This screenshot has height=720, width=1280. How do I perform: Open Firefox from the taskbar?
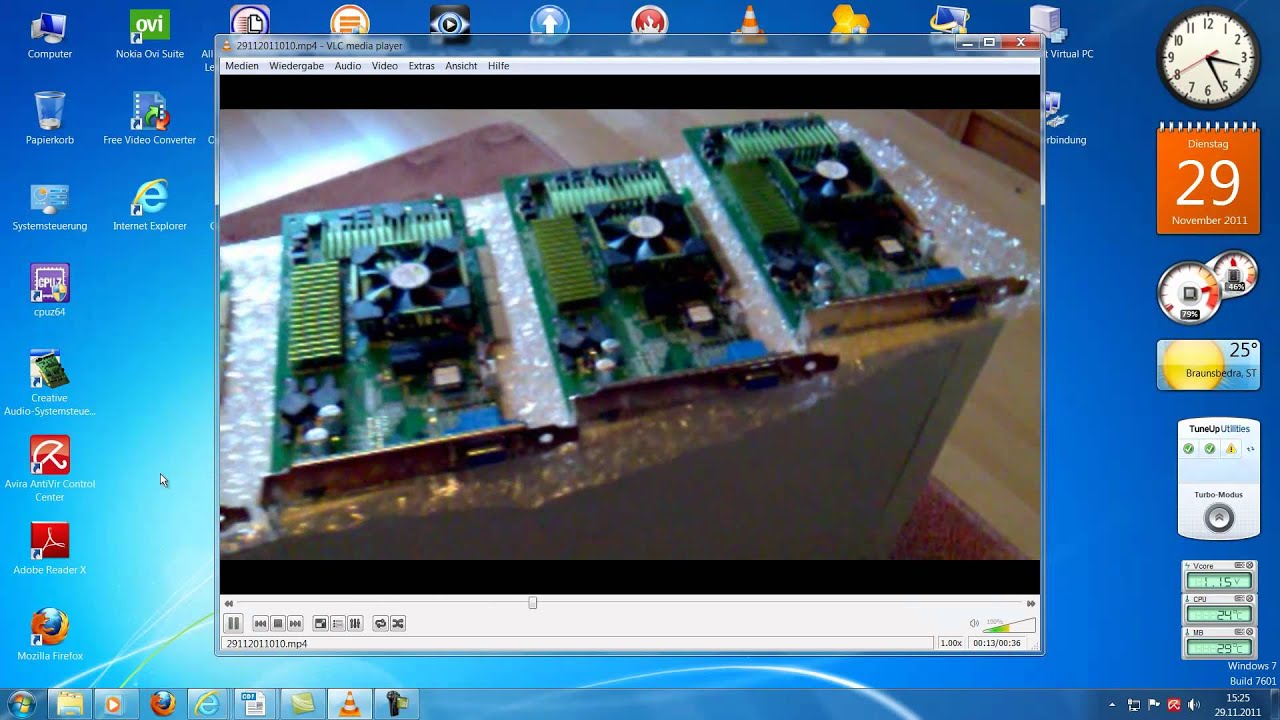(x=162, y=704)
